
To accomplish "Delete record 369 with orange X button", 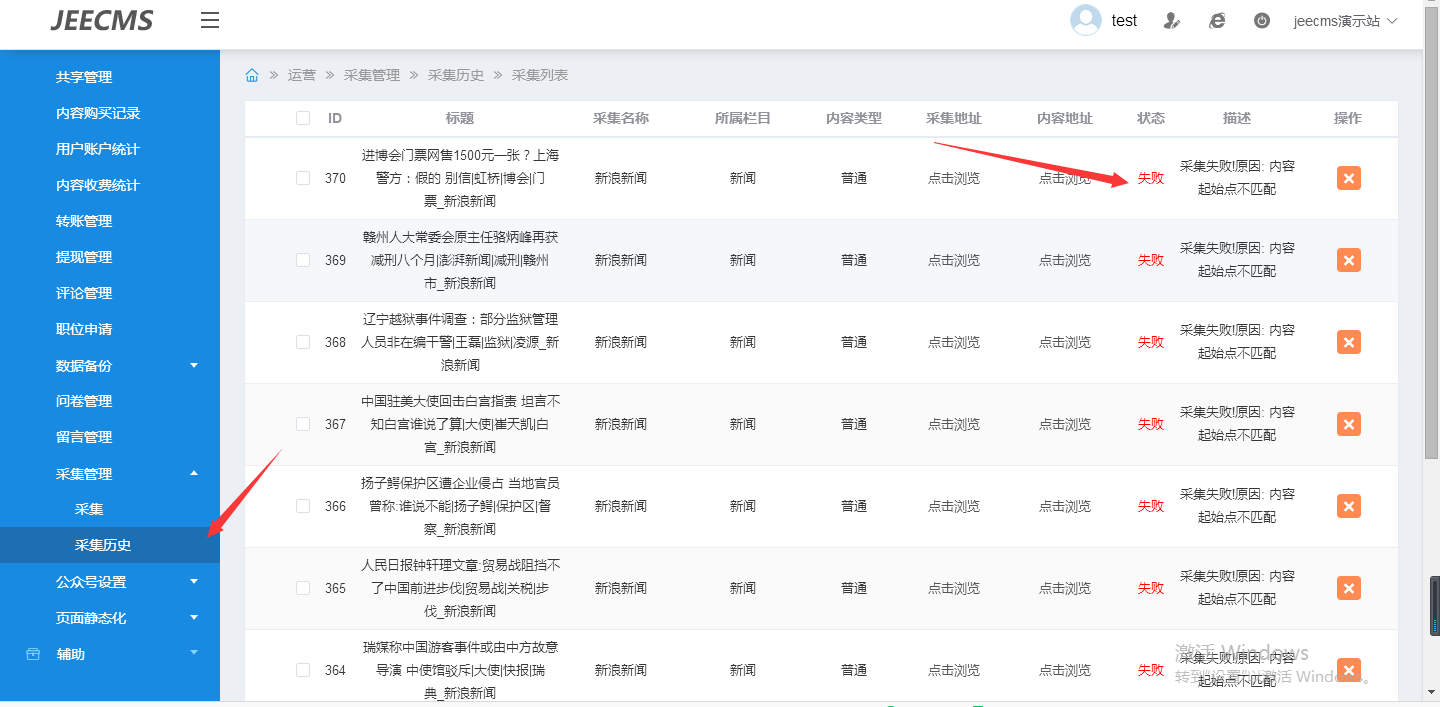I will [1349, 260].
